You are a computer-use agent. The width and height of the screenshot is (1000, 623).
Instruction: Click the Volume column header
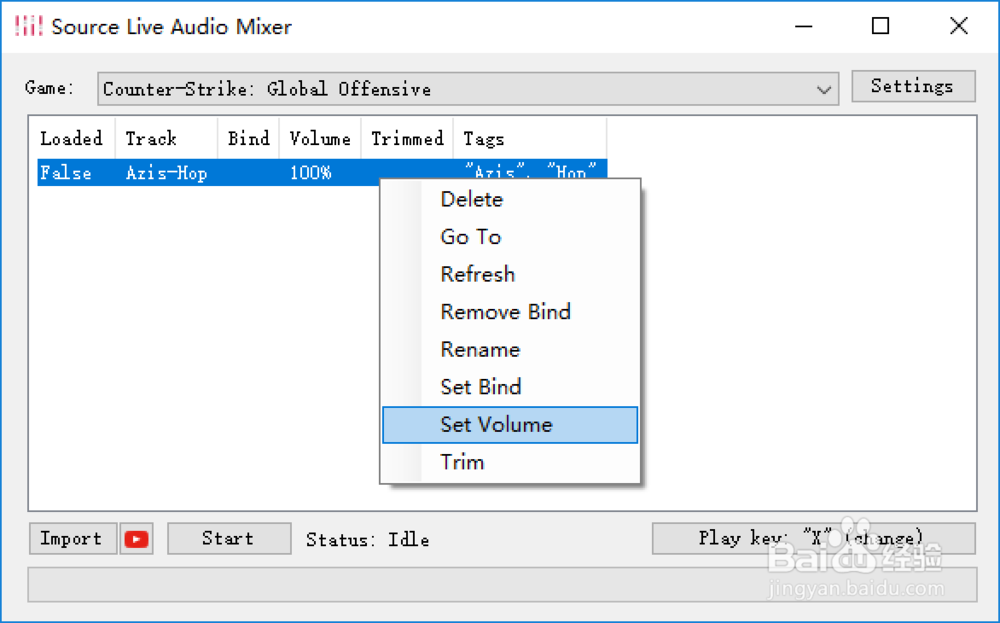coord(320,139)
